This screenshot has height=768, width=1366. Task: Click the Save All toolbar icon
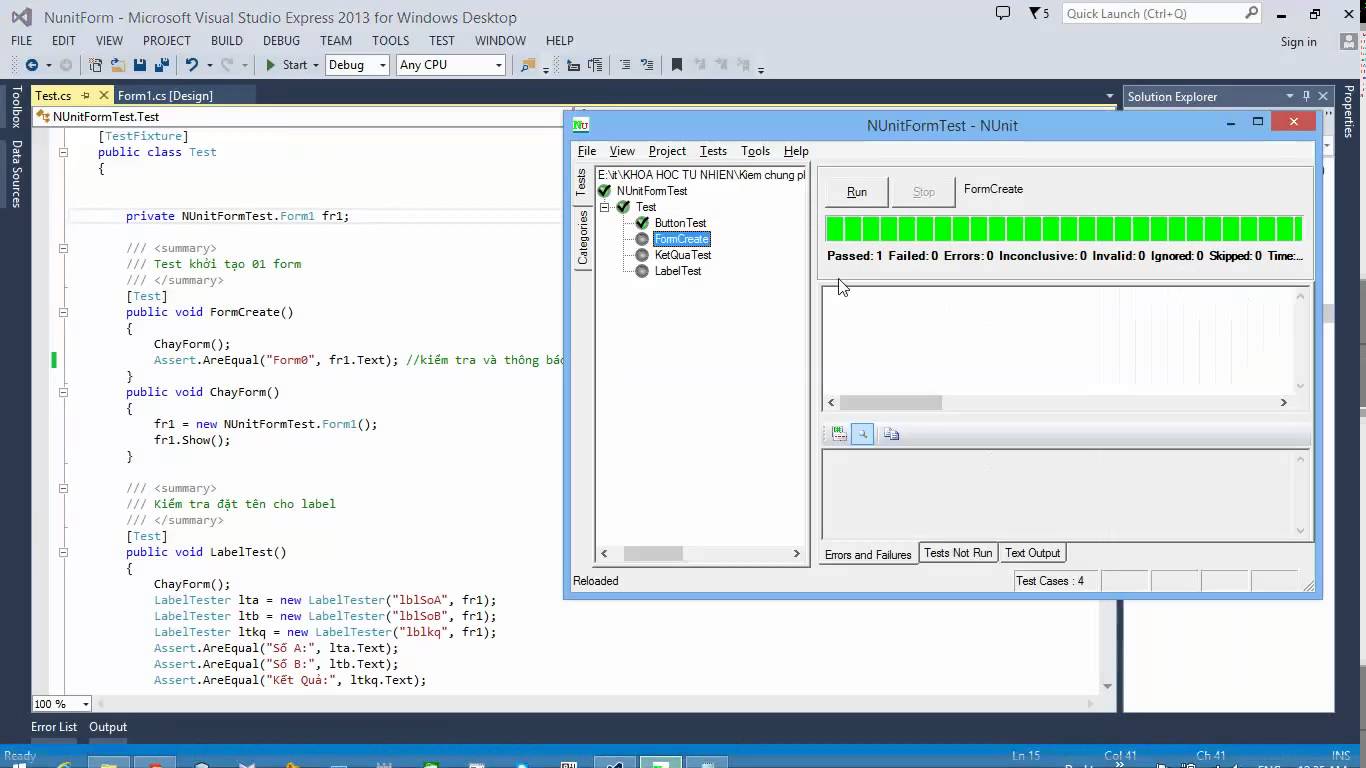click(x=161, y=65)
